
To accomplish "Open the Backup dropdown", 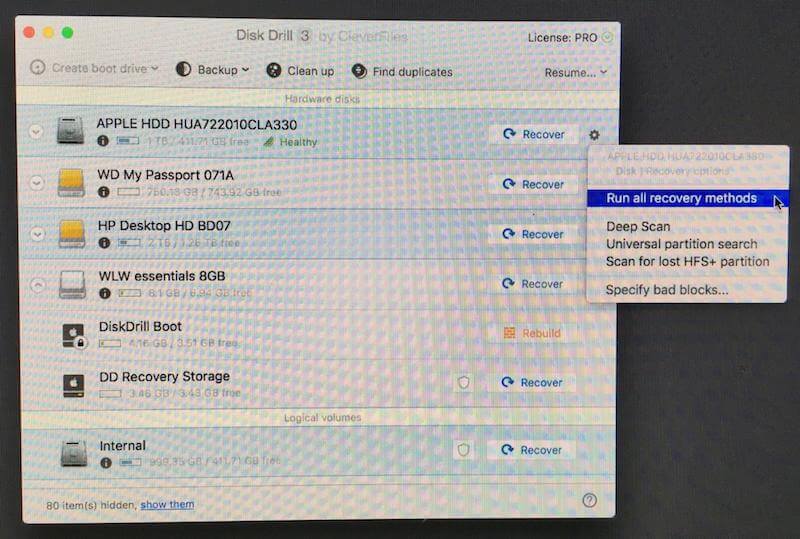I will (212, 69).
